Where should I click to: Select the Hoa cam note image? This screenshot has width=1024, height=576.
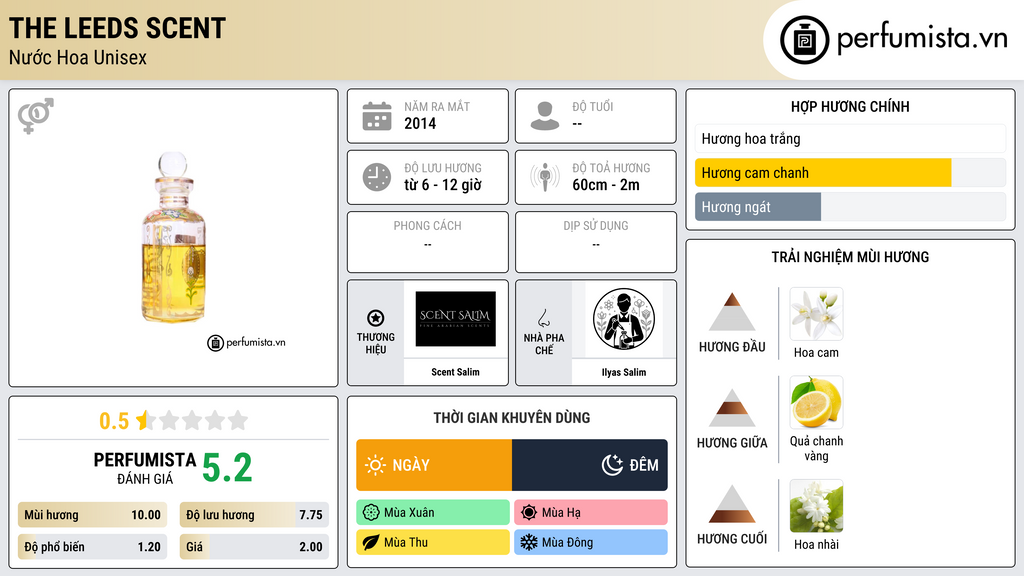(x=816, y=314)
